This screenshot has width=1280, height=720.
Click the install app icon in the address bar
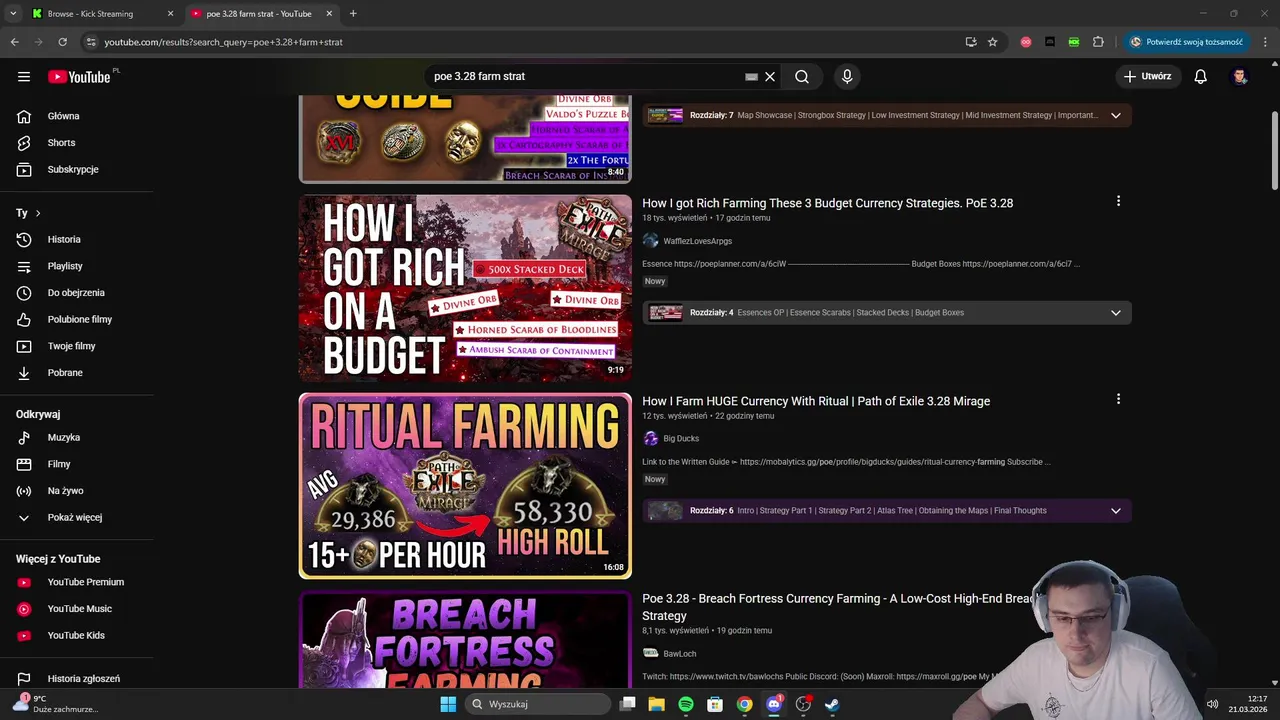click(x=970, y=42)
